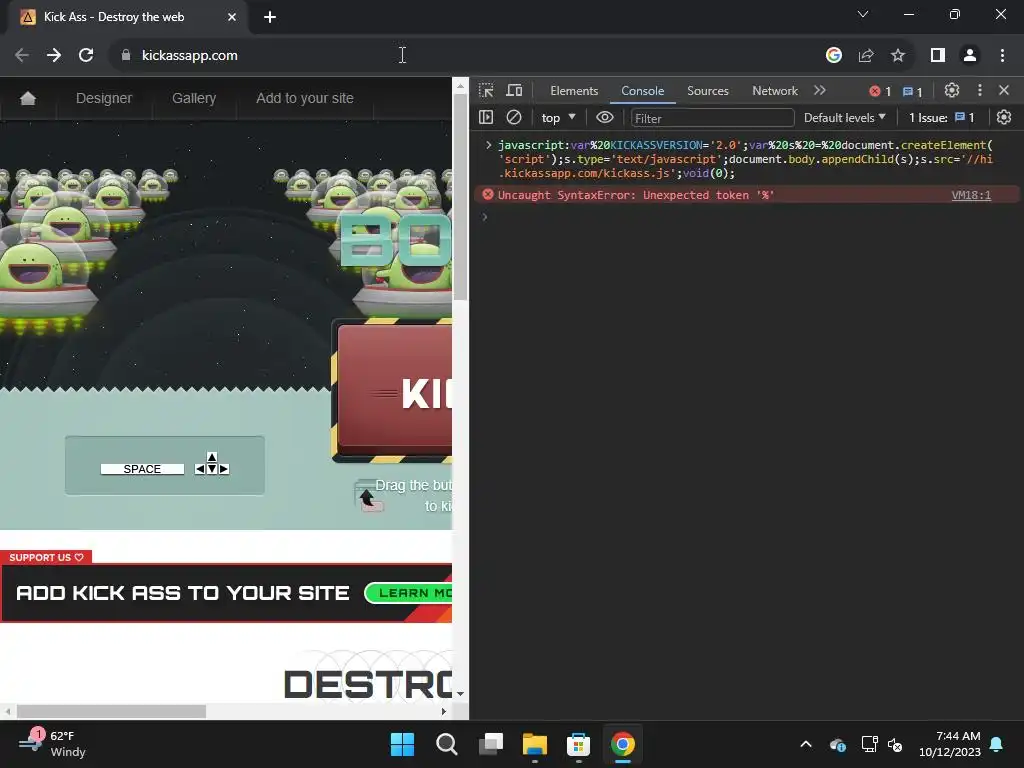
Task: Open the top context dropdown
Action: tap(558, 118)
